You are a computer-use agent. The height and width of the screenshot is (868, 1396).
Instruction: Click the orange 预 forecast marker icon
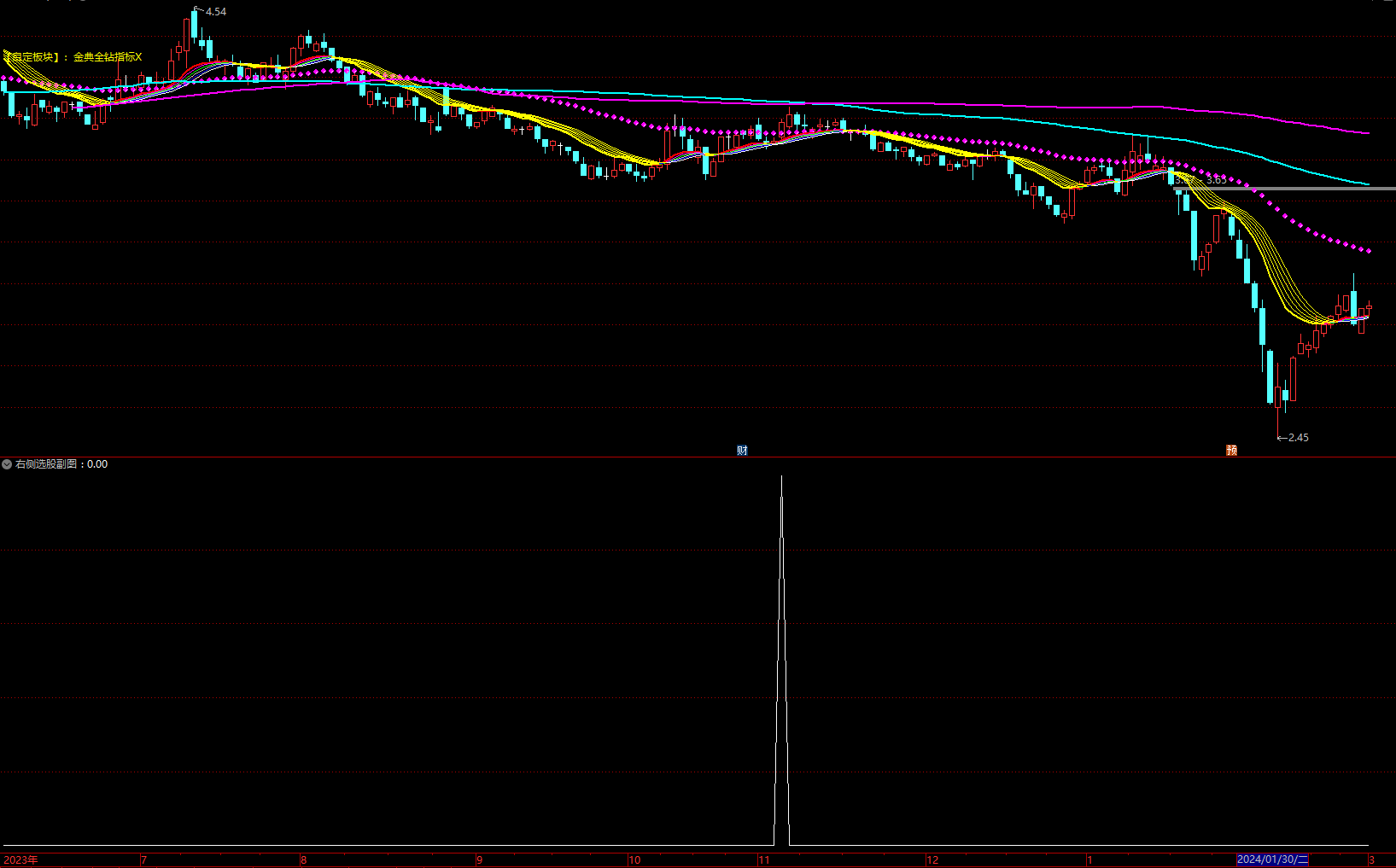point(1231,450)
